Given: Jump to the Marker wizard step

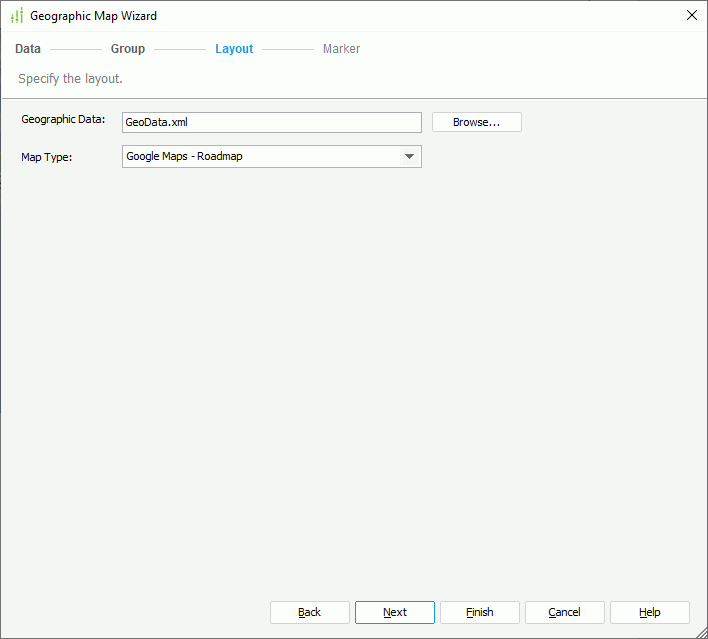Looking at the screenshot, I should [341, 49].
